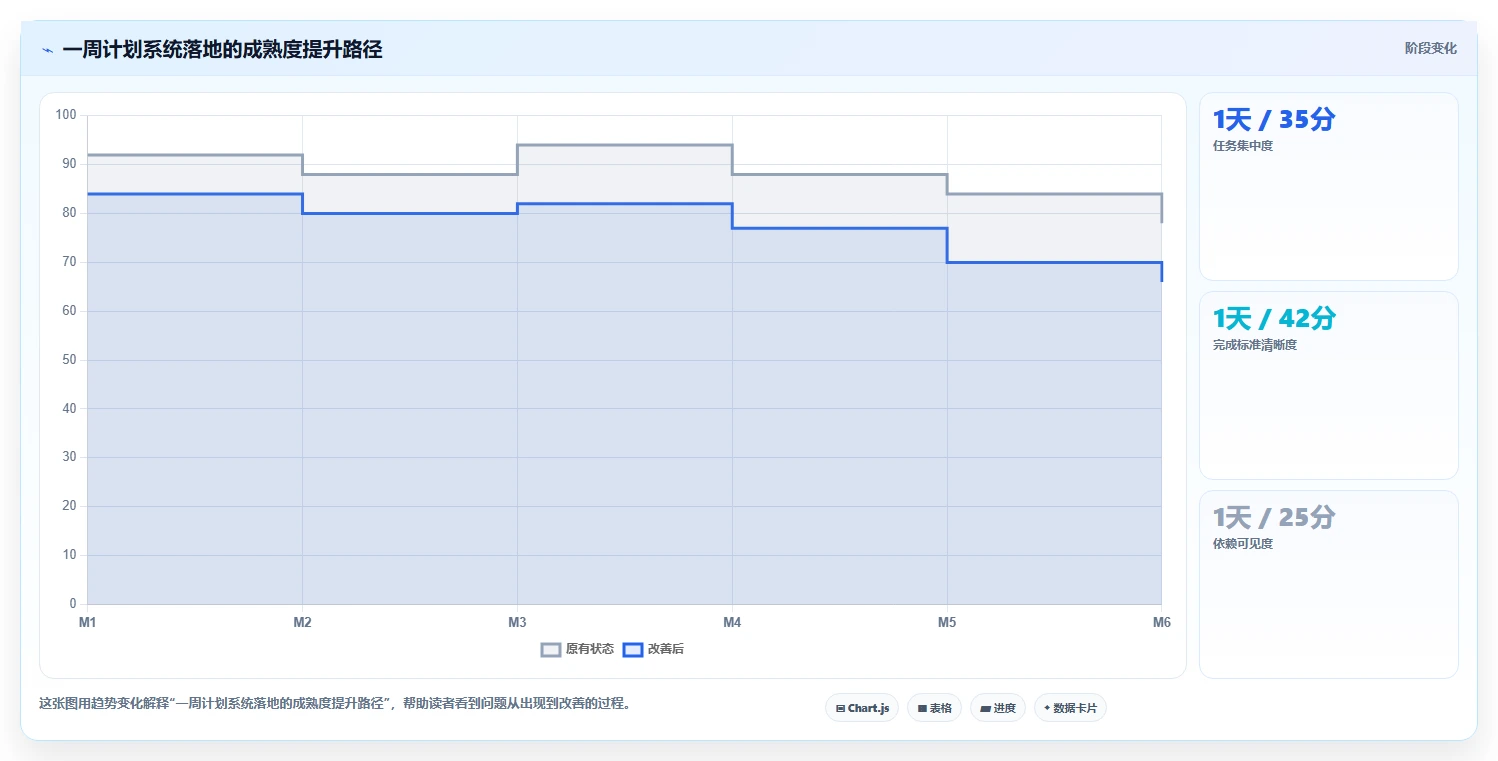This screenshot has height=761, width=1498.
Task: Toggle the 原有状态 legend series
Action: (577, 649)
